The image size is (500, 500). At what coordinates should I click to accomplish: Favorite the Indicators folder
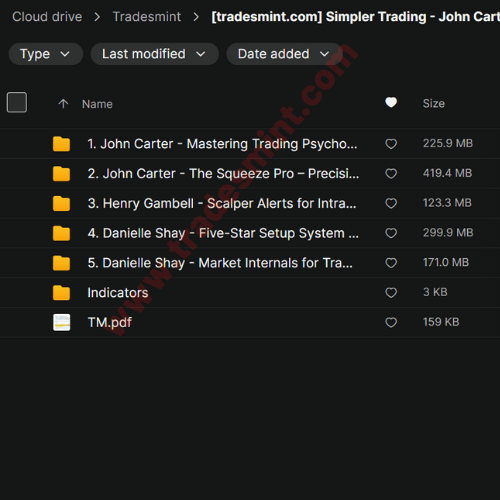[391, 292]
